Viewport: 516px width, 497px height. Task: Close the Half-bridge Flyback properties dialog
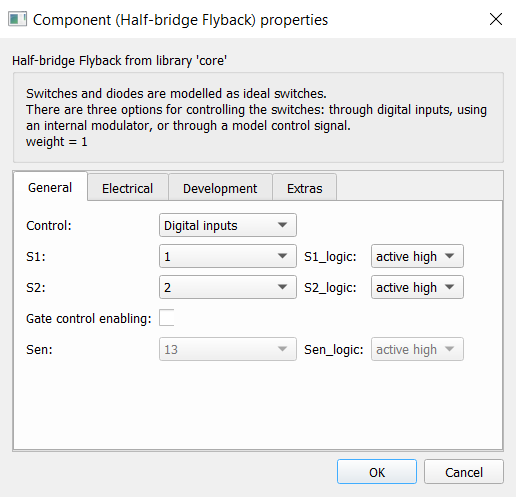click(496, 19)
